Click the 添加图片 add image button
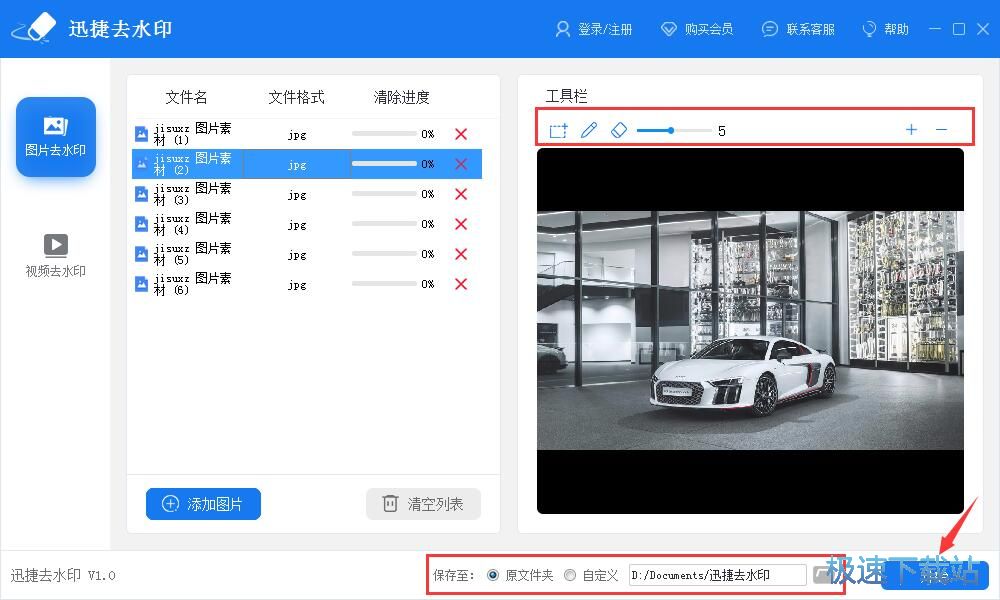Viewport: 1000px width, 600px height. pos(203,504)
